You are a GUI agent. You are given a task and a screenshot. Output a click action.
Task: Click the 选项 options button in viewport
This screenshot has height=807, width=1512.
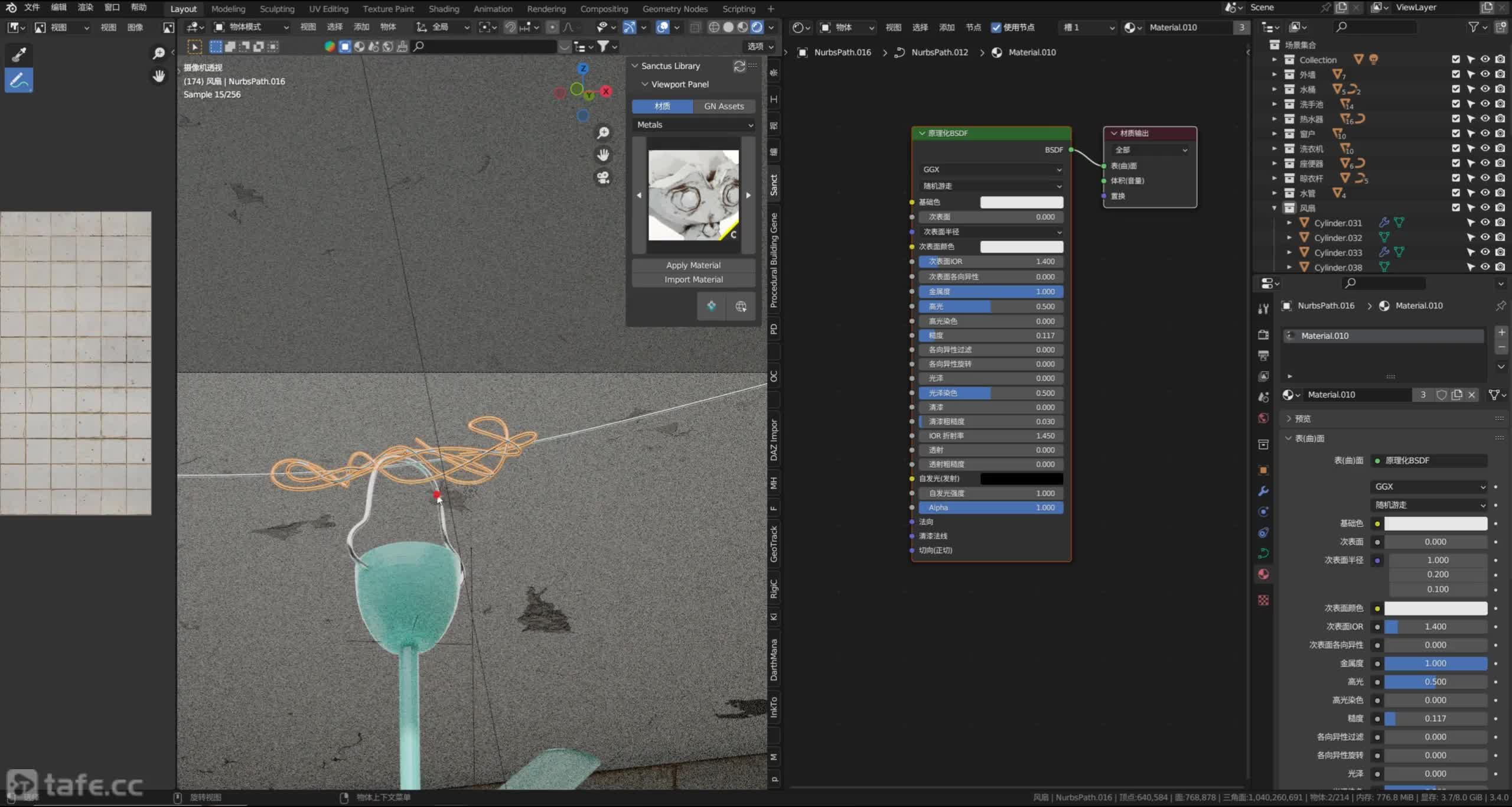point(760,46)
